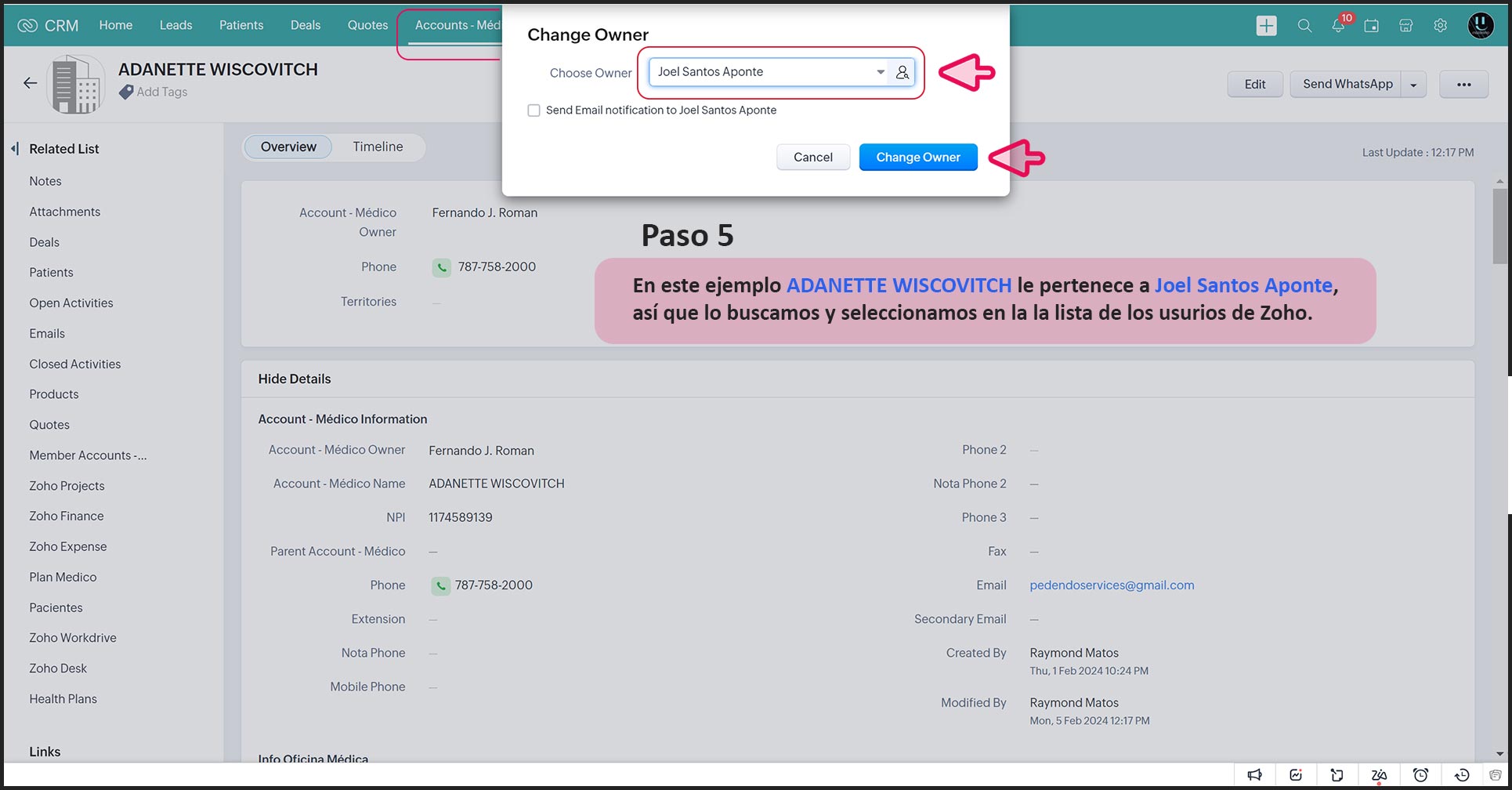The height and width of the screenshot is (790, 1512).
Task: Expand the Choose Owner dropdown arrow
Action: pos(881,72)
